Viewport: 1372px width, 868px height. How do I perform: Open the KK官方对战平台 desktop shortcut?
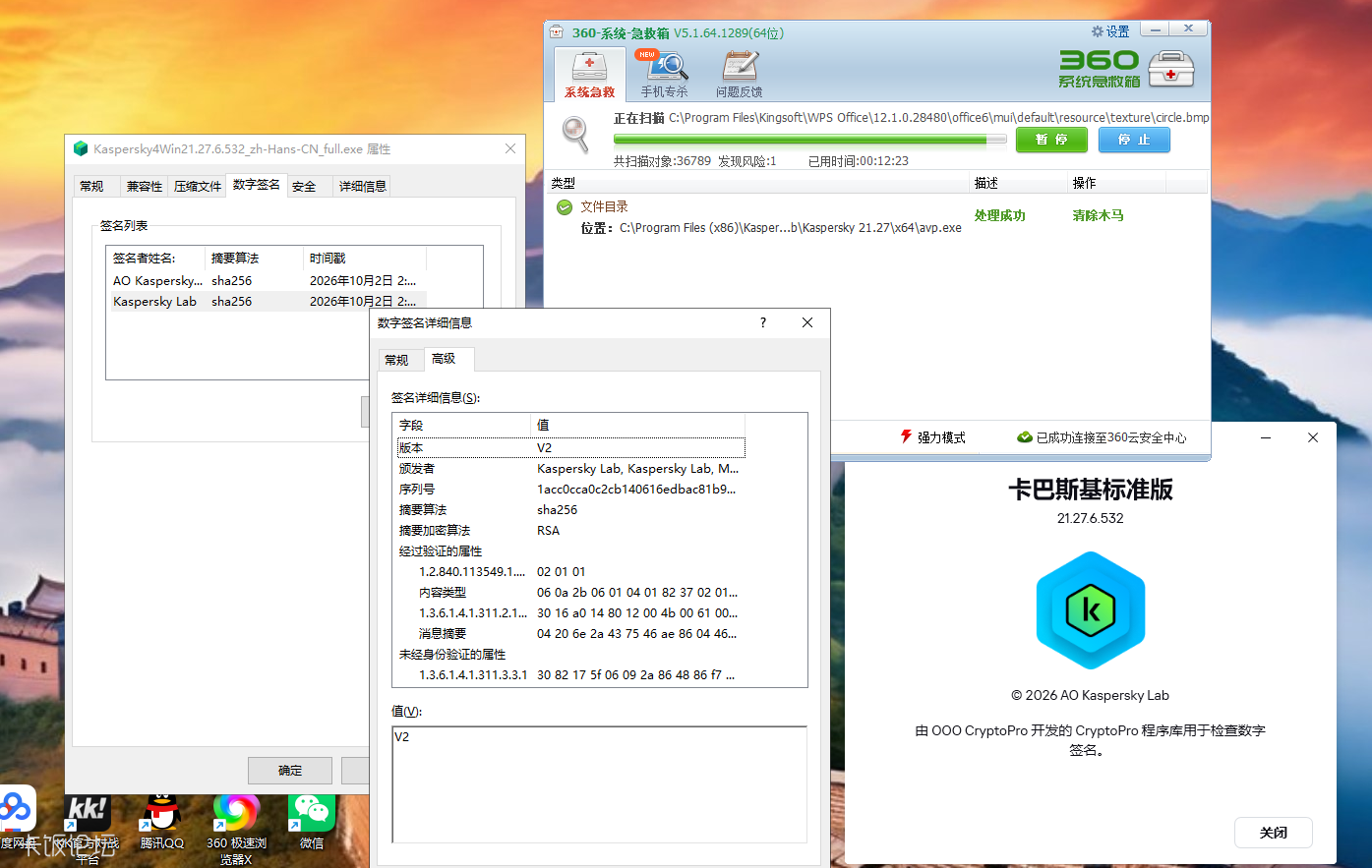(88, 829)
